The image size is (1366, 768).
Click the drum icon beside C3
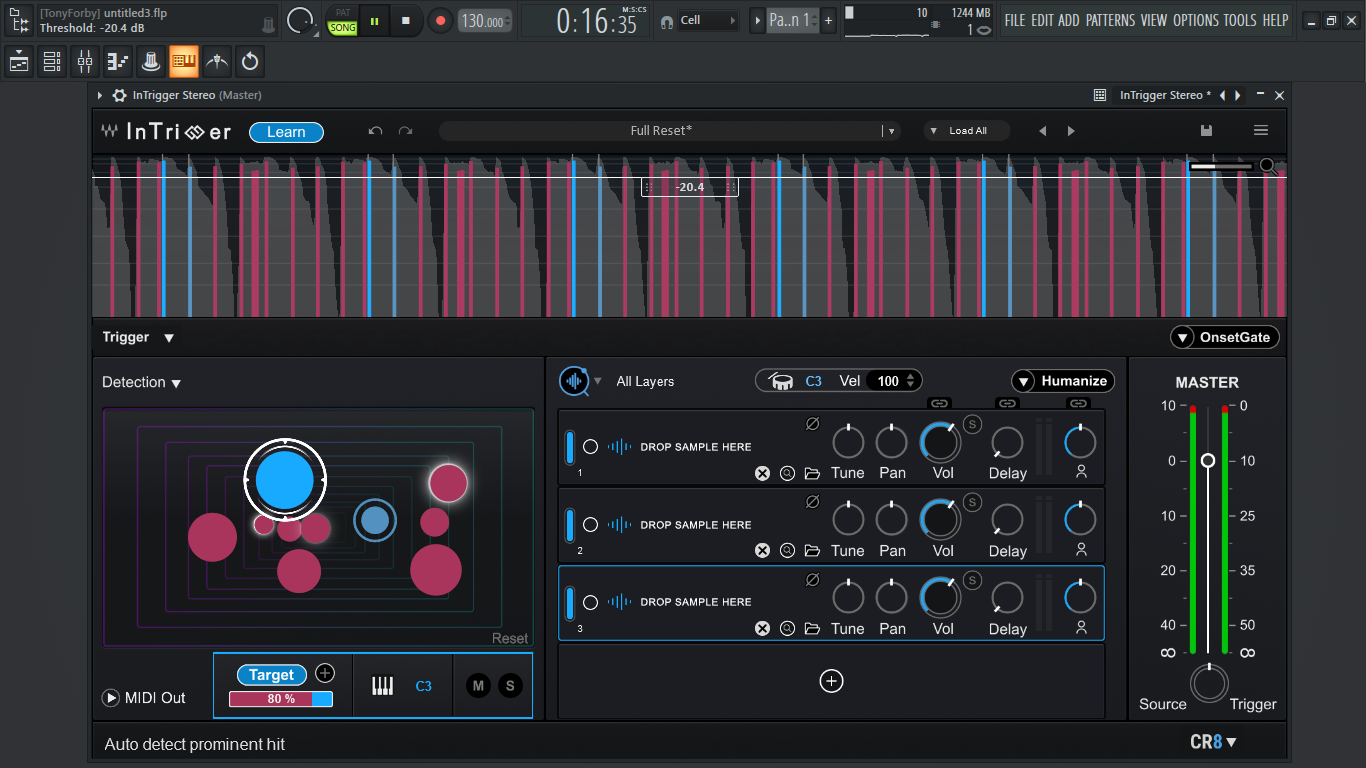pos(781,381)
